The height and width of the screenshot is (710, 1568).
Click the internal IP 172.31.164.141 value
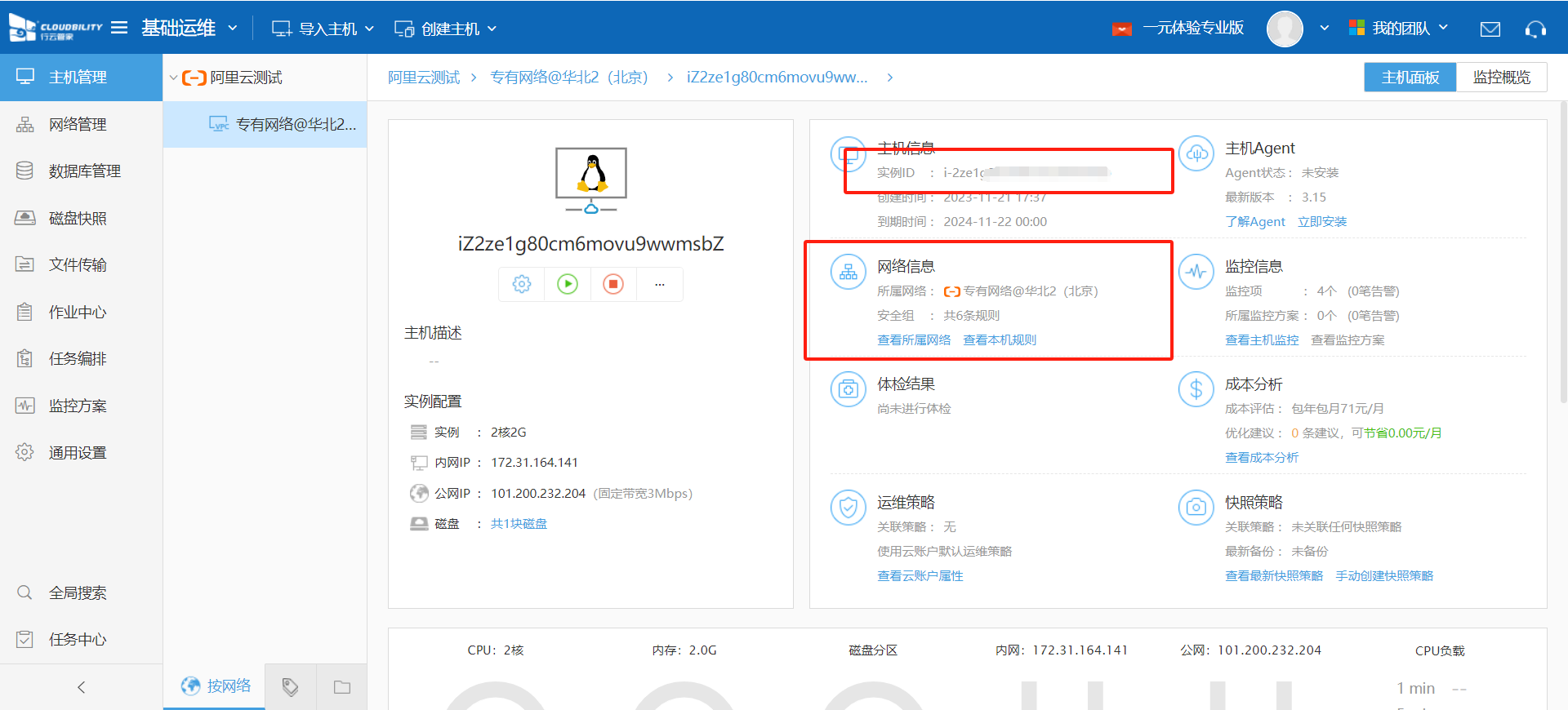[534, 463]
